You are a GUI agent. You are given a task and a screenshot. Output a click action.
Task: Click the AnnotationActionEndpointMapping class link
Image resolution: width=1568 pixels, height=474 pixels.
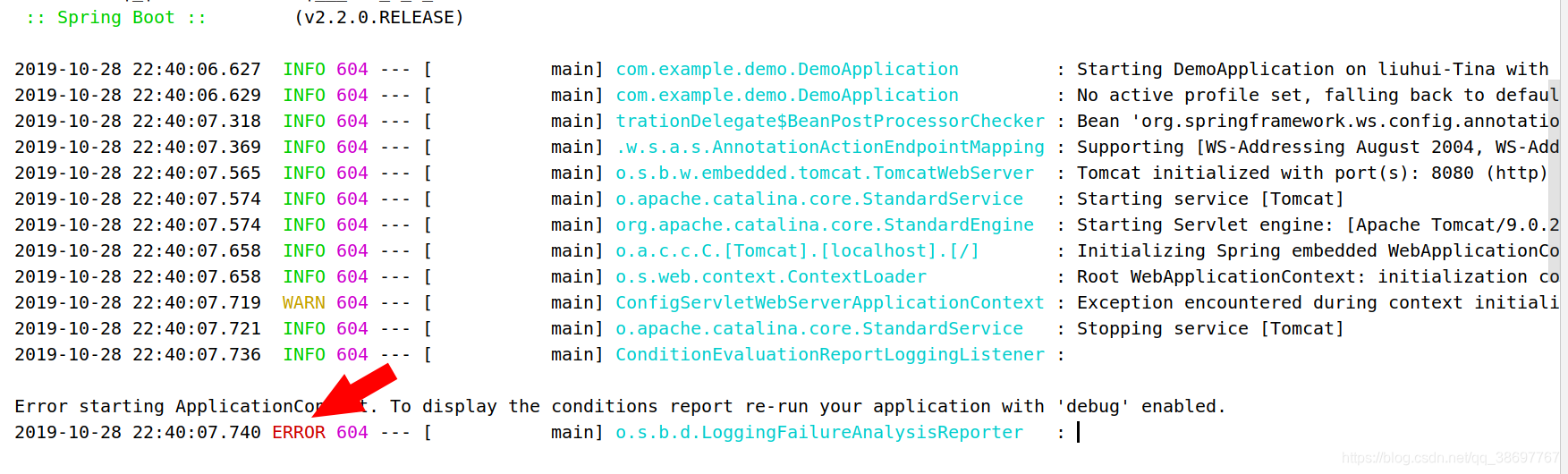pyautogui.click(x=830, y=148)
